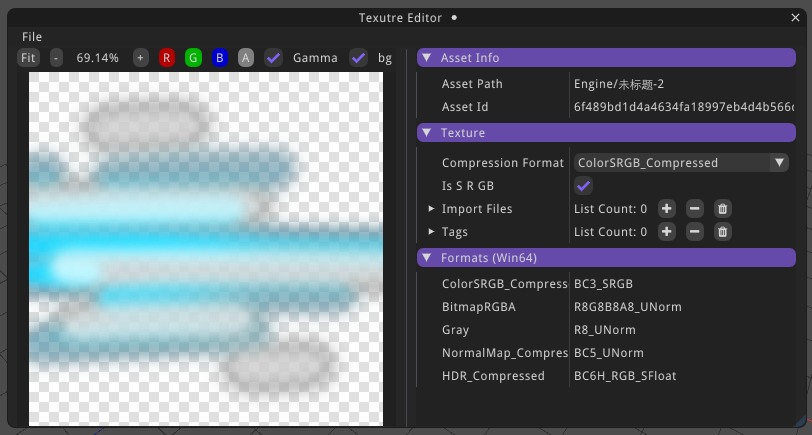Add an item to Import Files
The height and width of the screenshot is (435, 812).
coord(666,209)
